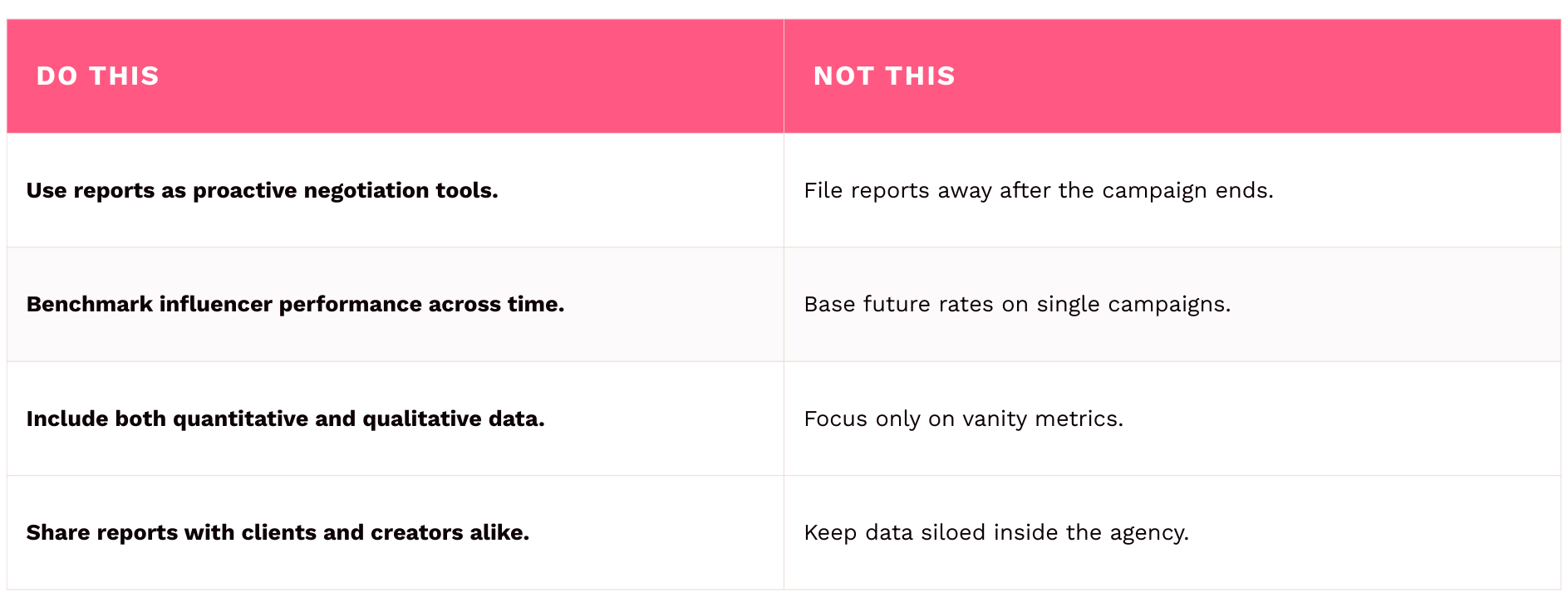The image size is (1568, 607).
Task: Select "Include both quantitative and qualitative data" cell
Action: tap(285, 419)
